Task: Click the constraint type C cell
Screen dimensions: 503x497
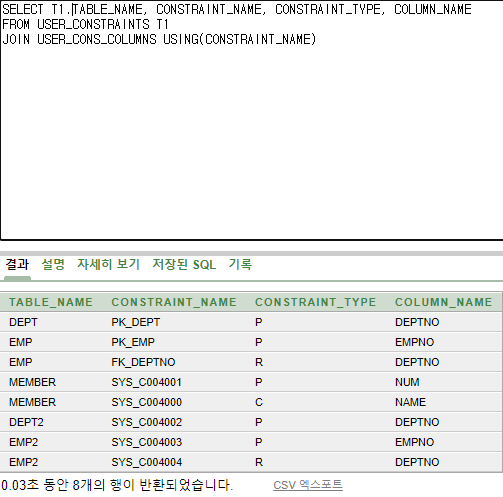Action: [x=259, y=402]
